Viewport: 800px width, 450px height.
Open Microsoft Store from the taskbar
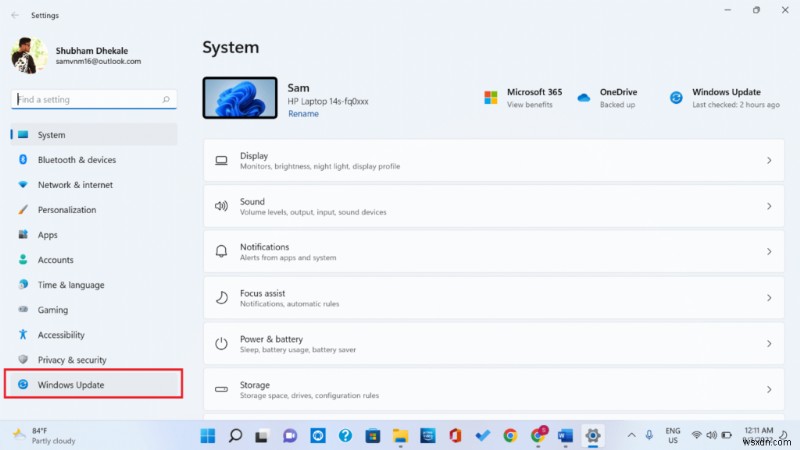click(x=372, y=436)
